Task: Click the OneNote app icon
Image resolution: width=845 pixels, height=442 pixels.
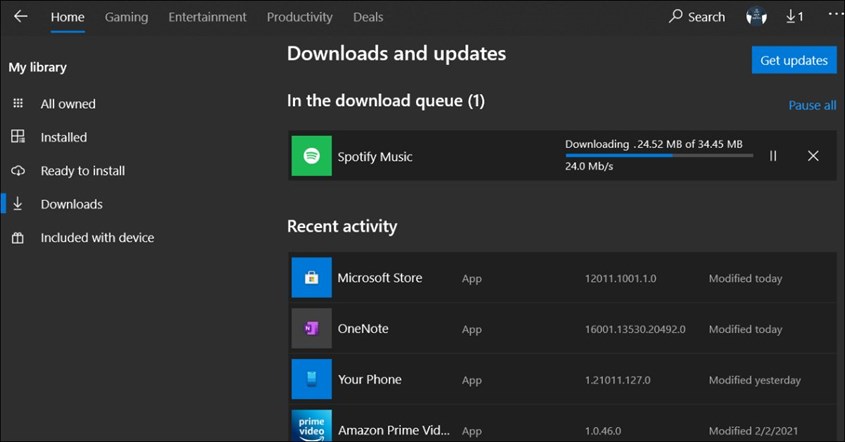Action: pos(311,328)
